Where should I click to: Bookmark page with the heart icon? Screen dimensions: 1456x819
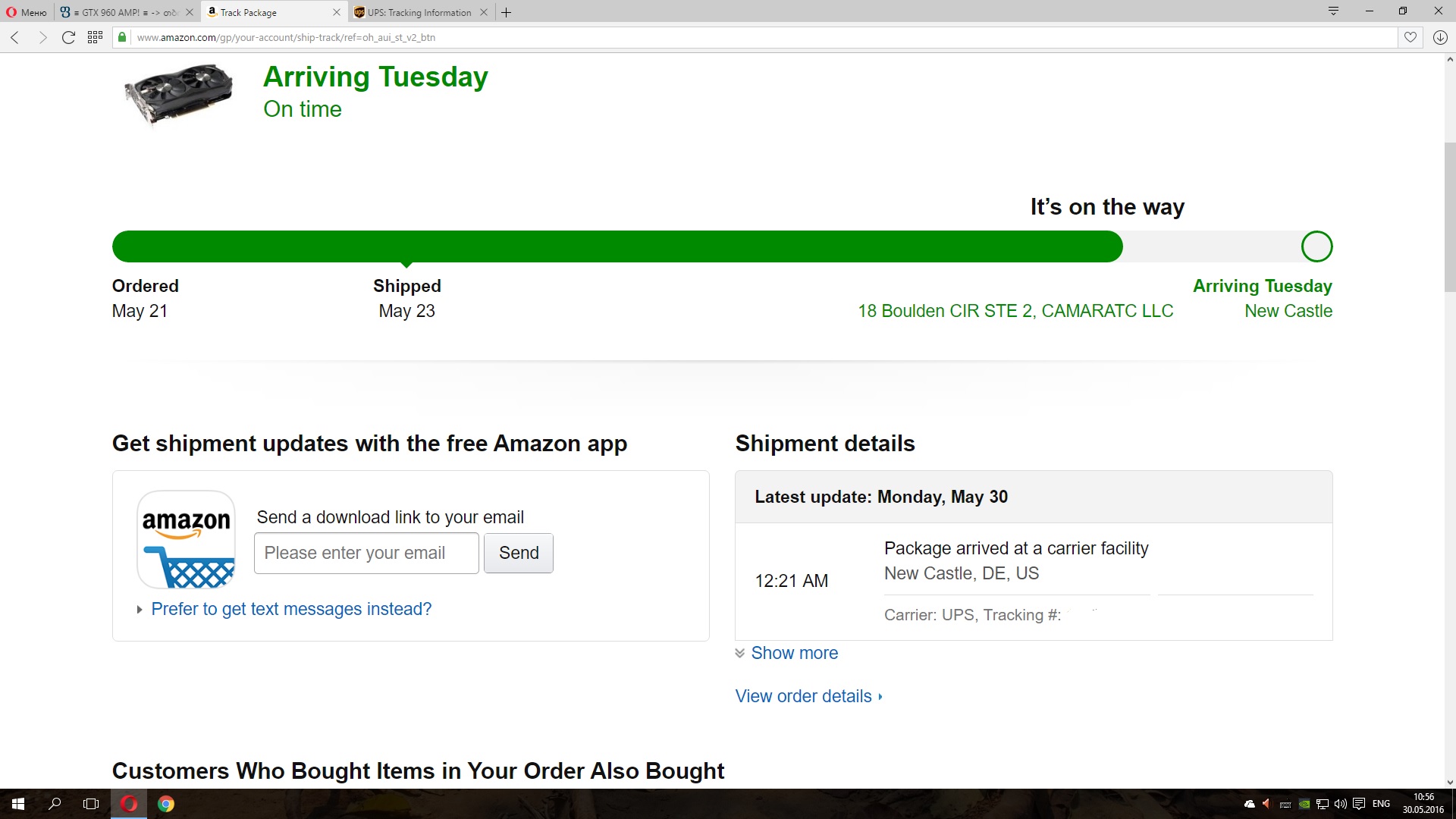pos(1410,37)
